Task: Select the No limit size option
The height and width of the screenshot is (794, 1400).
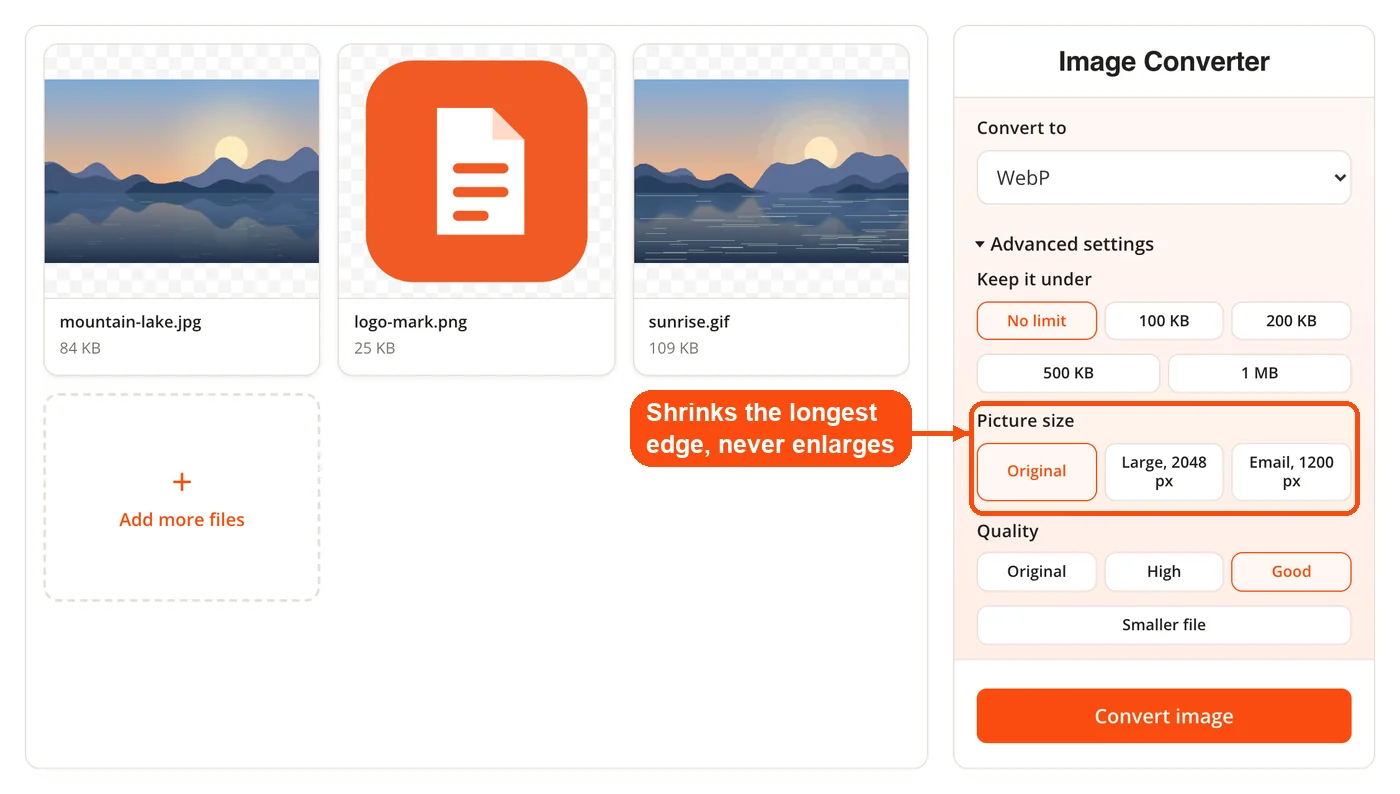Action: click(1037, 321)
